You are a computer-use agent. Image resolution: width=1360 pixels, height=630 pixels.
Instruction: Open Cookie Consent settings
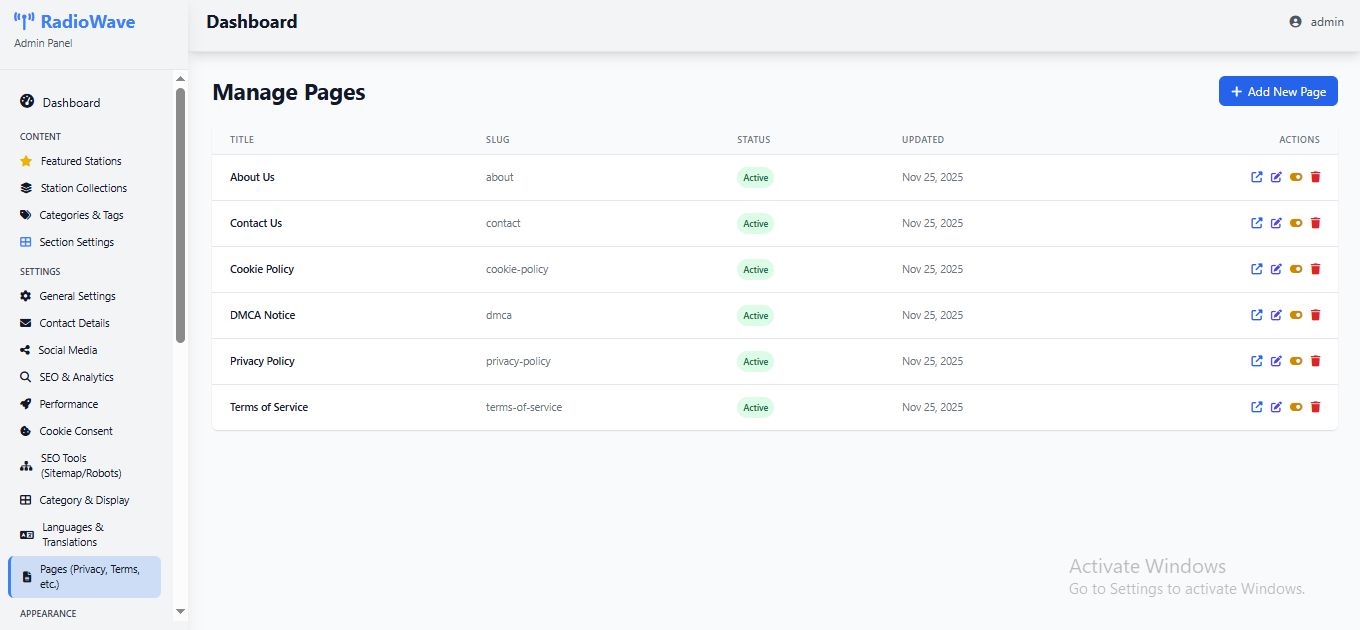point(76,431)
